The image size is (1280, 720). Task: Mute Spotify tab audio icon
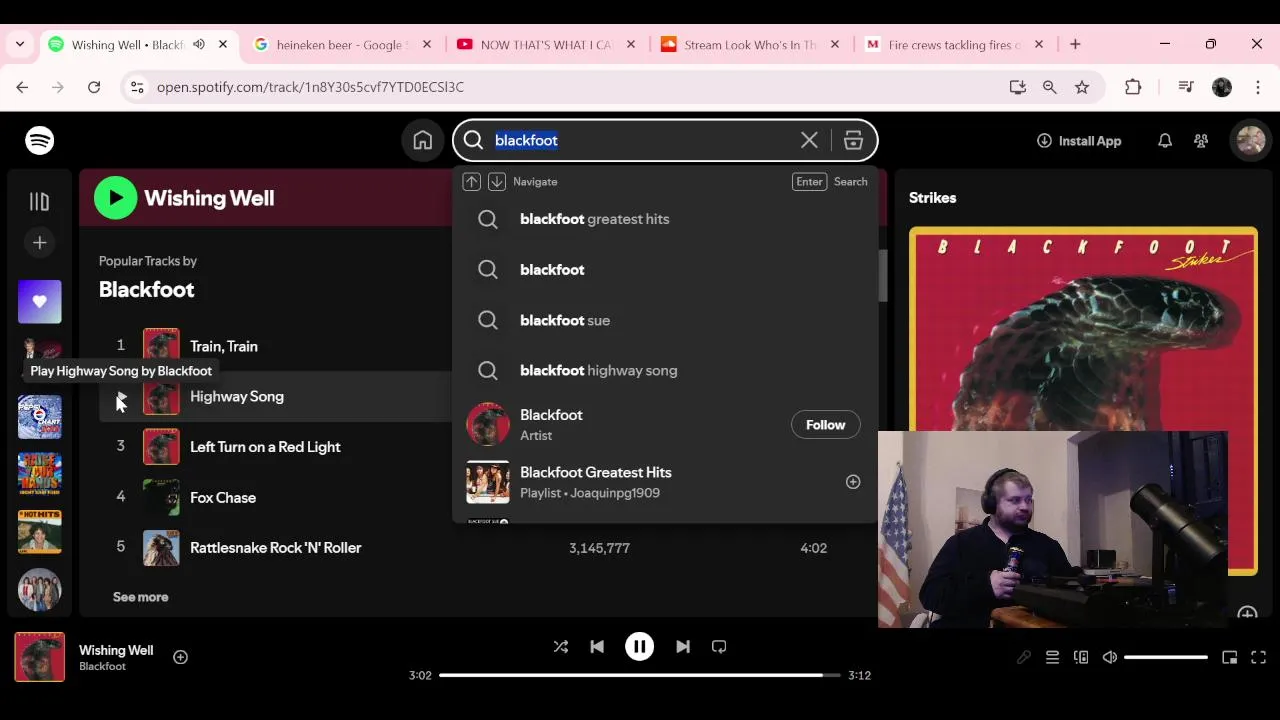pos(199,45)
